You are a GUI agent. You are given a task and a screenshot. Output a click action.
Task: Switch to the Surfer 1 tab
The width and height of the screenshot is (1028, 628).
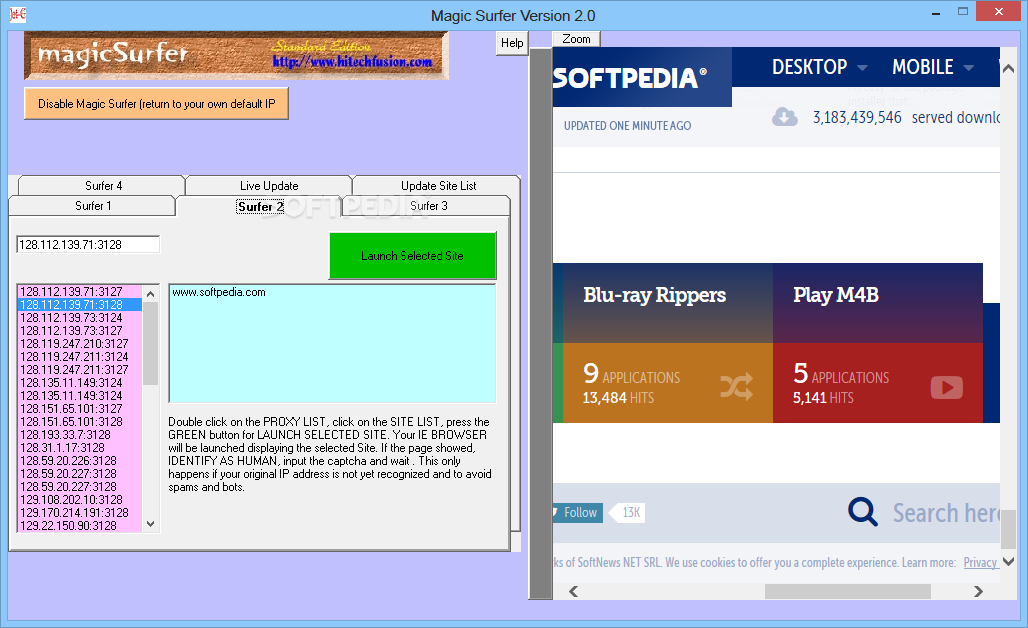click(92, 206)
